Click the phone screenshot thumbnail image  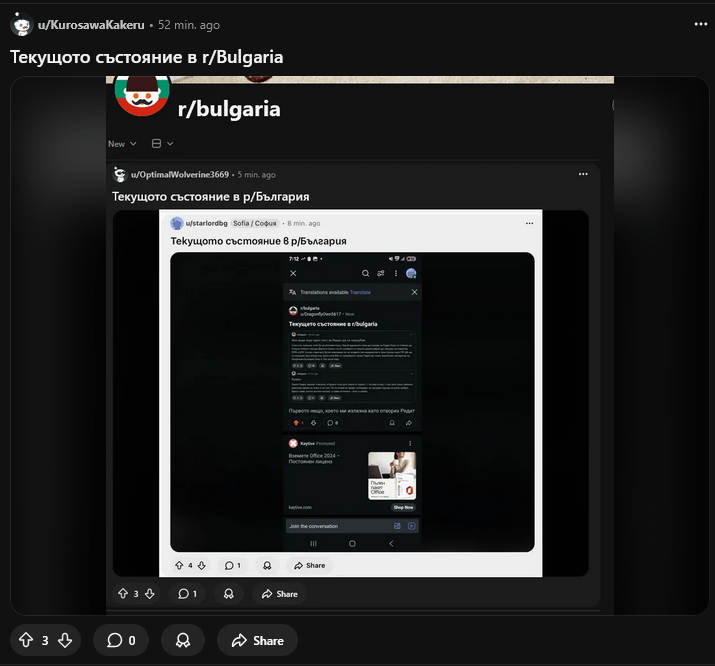352,400
